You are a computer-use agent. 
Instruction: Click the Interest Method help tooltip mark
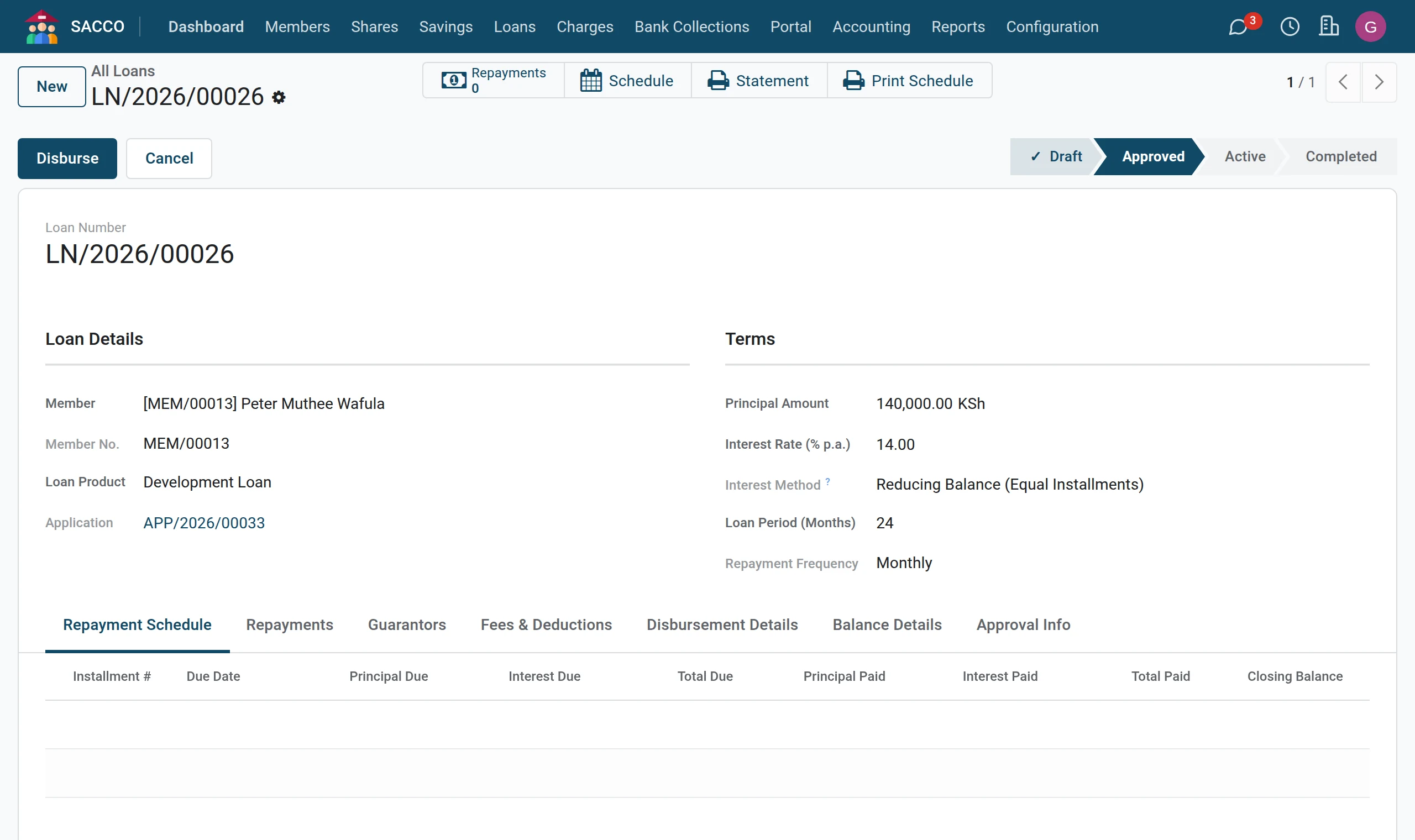click(x=827, y=481)
